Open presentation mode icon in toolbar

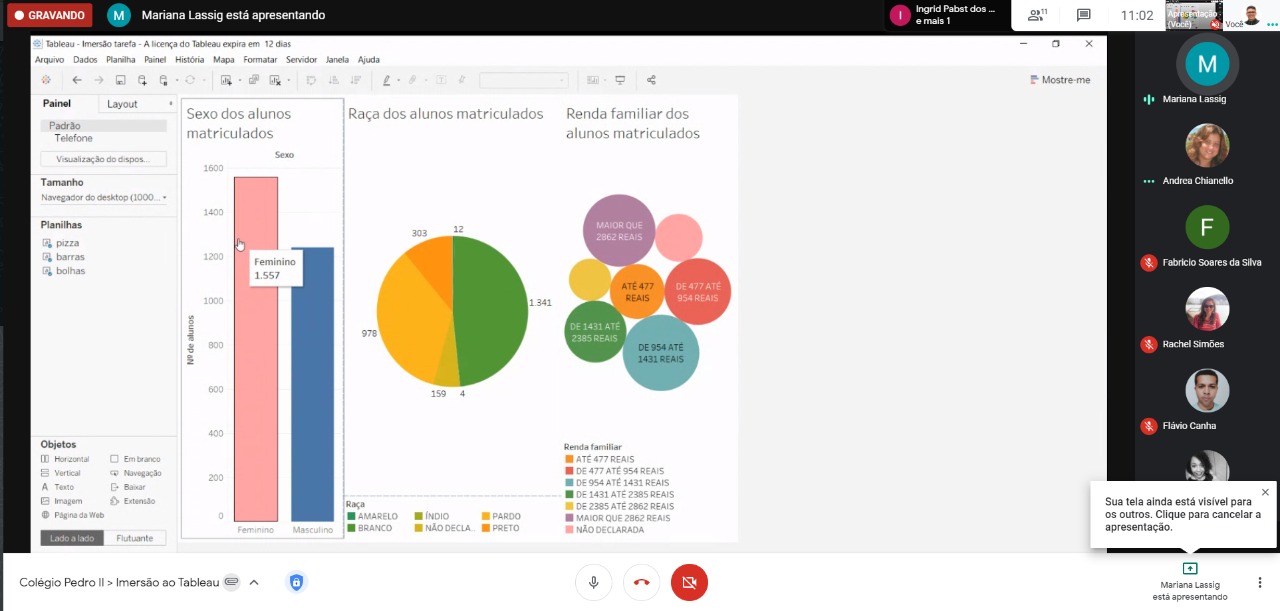click(620, 80)
